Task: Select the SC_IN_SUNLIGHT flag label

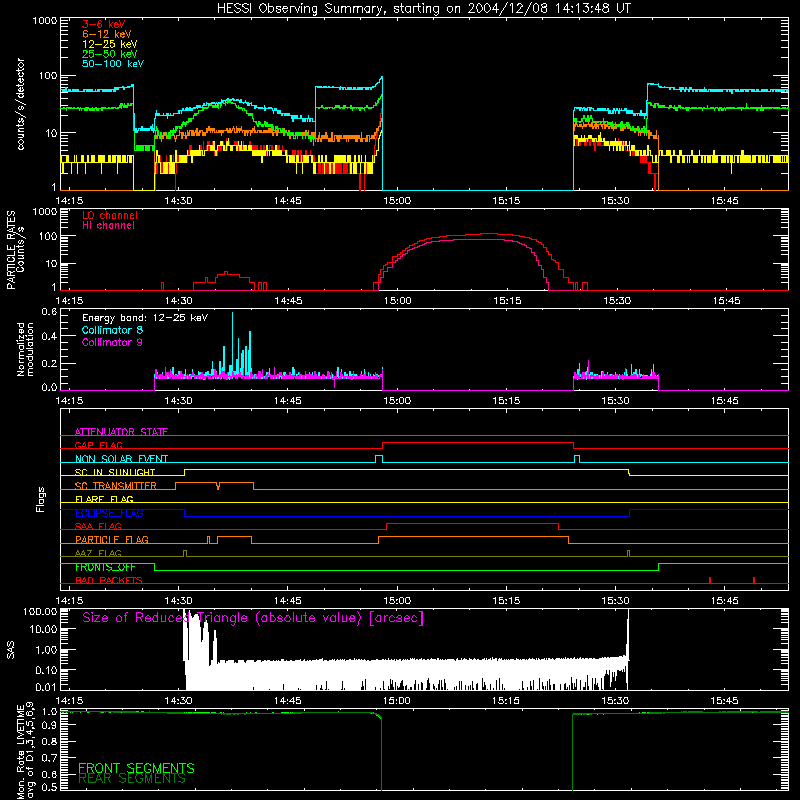Action: (115, 472)
